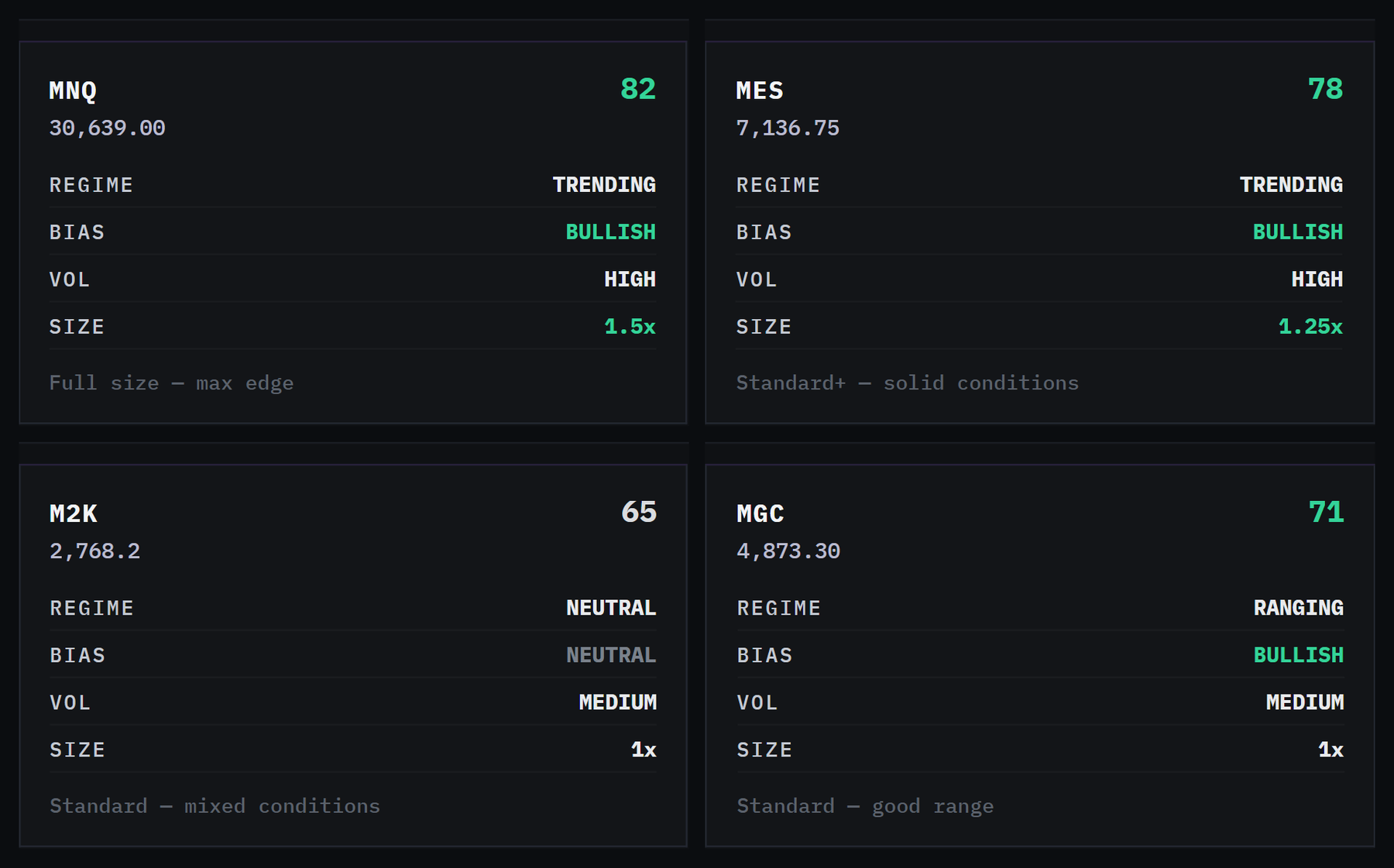Click the 'Standard+ — solid conditions' note
1394x868 pixels.
coord(907,383)
